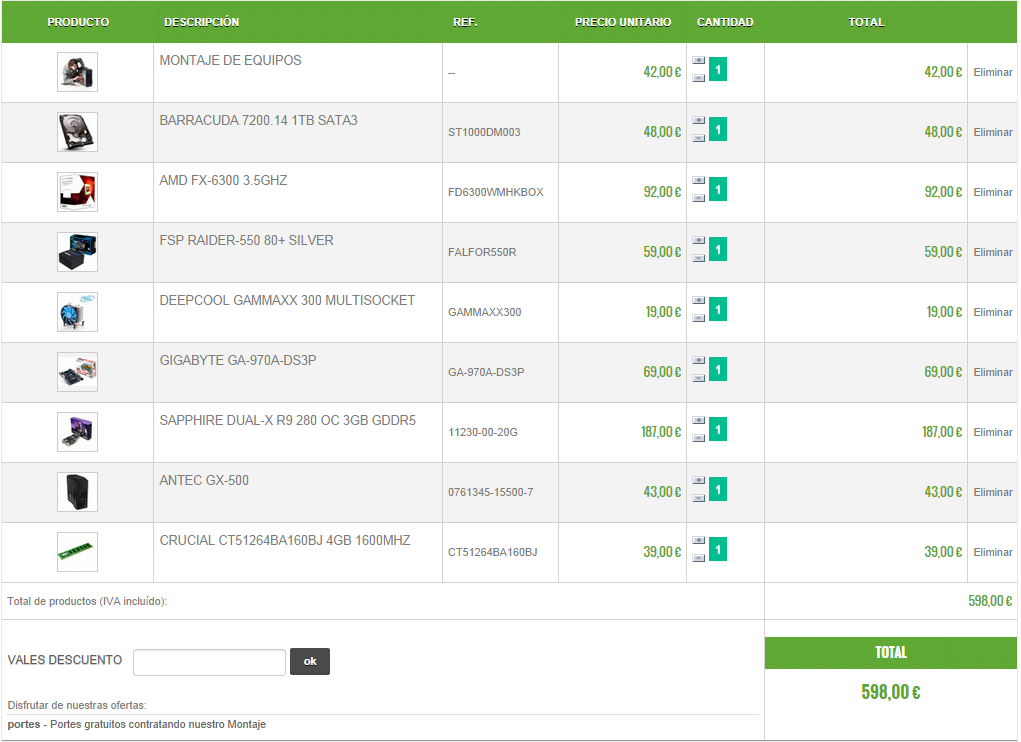Increase quantity of FSP RAIDER-550
This screenshot has height=742, width=1021.
699,240
